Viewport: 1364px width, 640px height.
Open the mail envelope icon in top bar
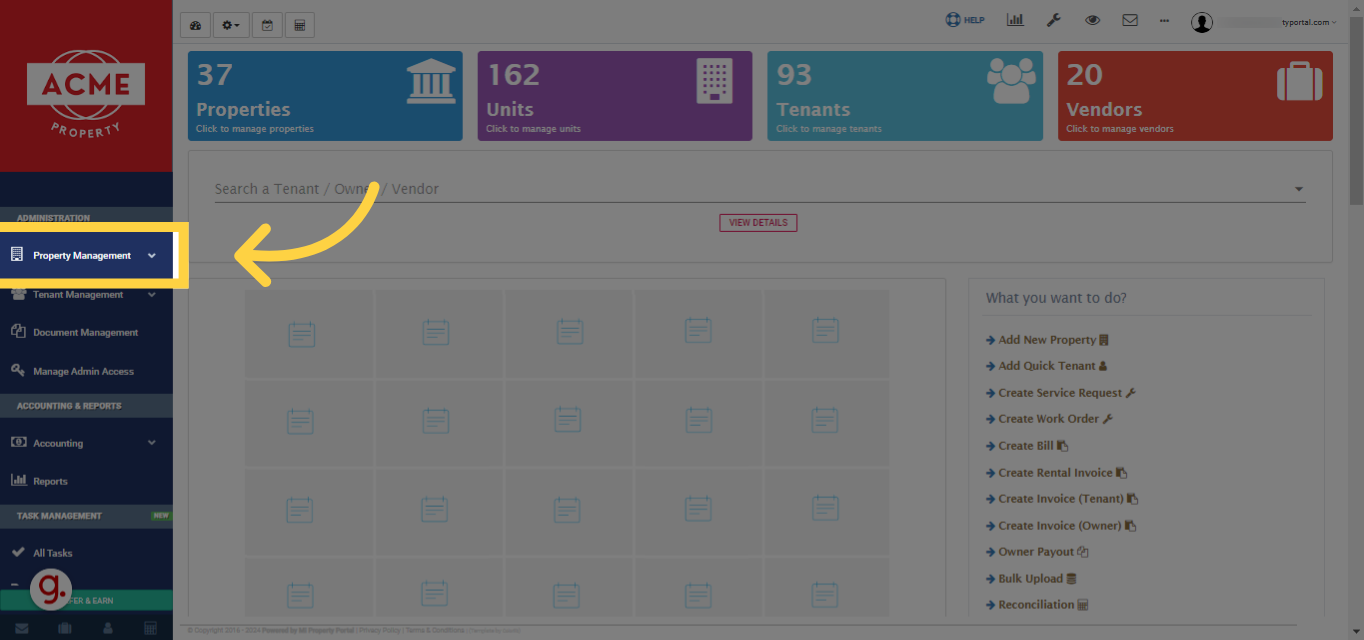[1130, 19]
